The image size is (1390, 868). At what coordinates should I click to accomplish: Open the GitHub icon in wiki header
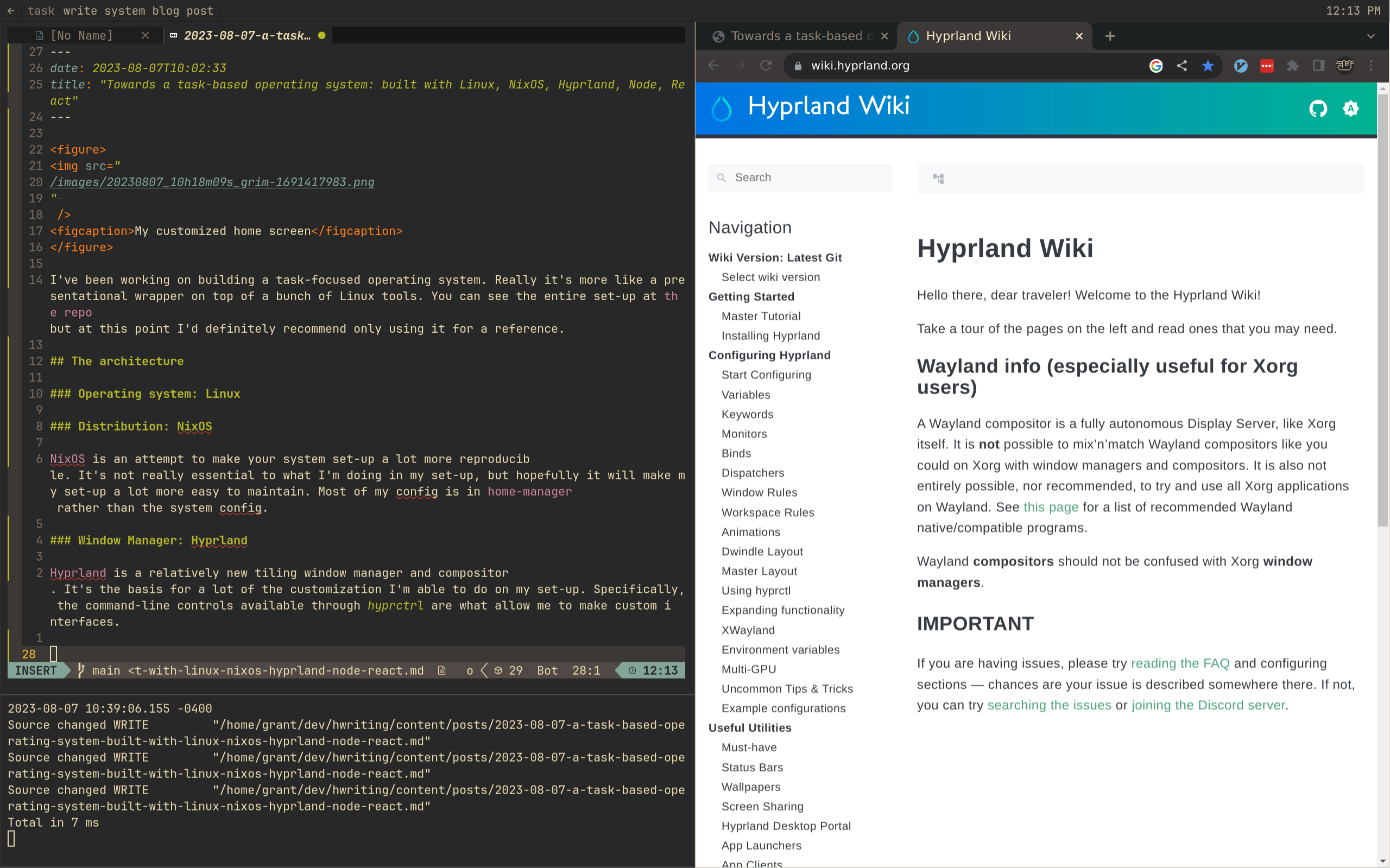[1318, 109]
